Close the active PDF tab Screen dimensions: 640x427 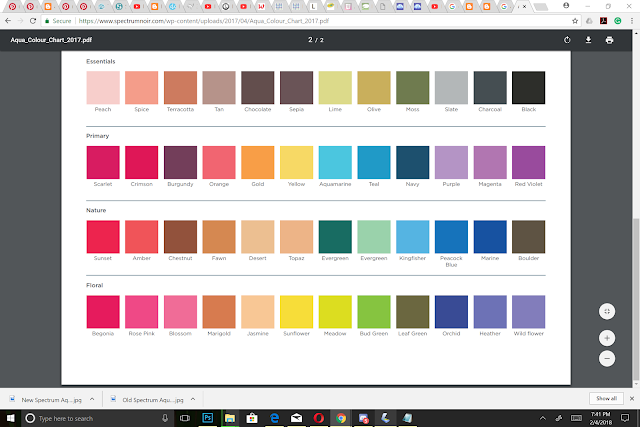coord(524,7)
